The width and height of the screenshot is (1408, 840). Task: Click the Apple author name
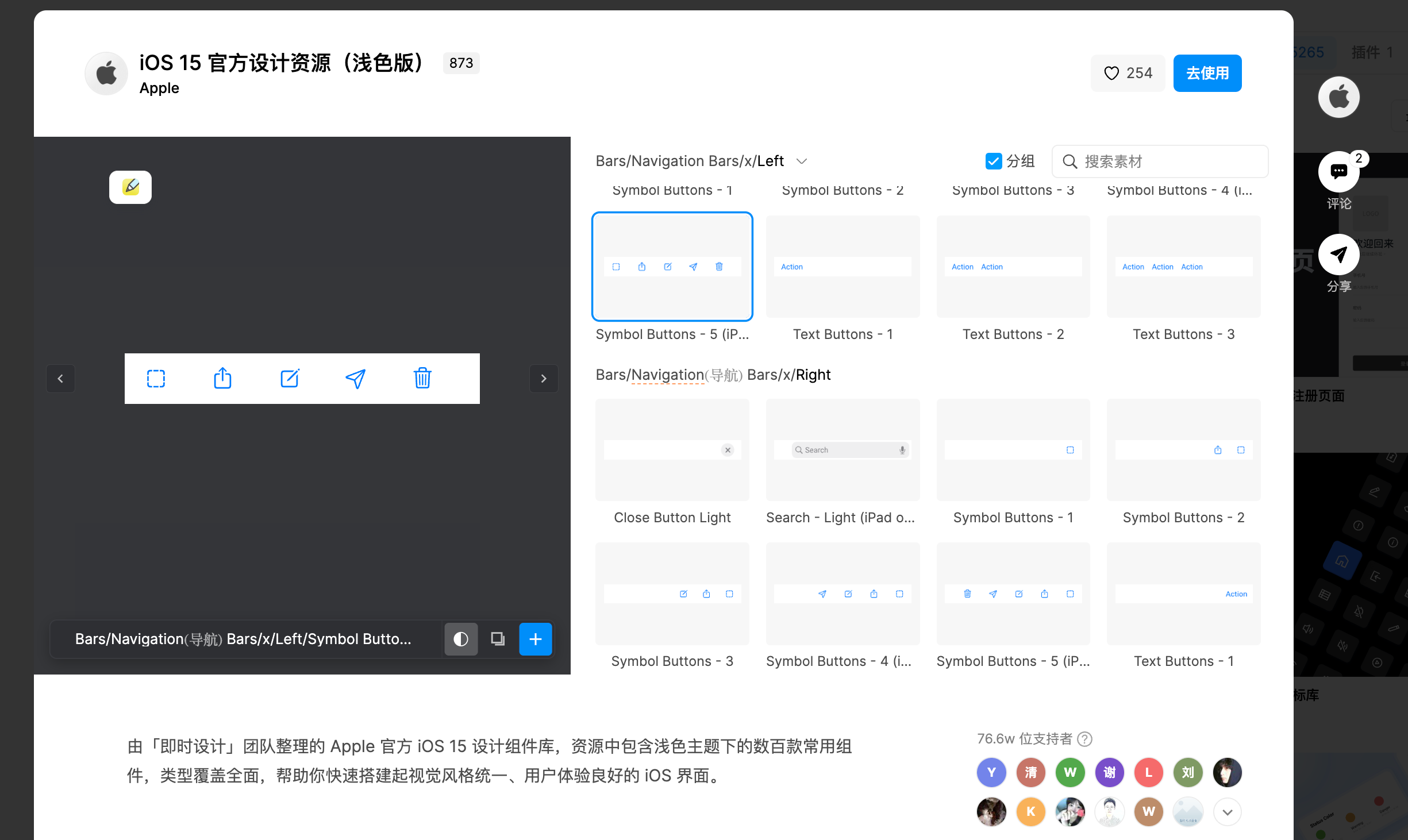pyautogui.click(x=159, y=88)
